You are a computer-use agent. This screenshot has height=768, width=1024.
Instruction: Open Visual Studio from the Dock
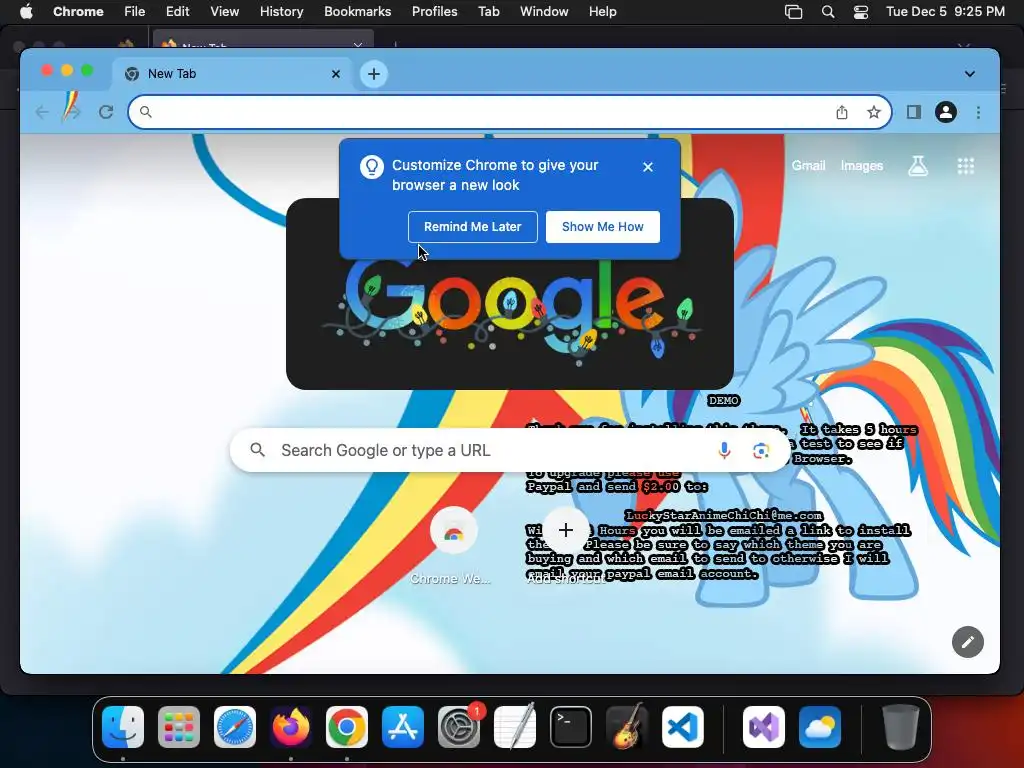[x=764, y=727]
